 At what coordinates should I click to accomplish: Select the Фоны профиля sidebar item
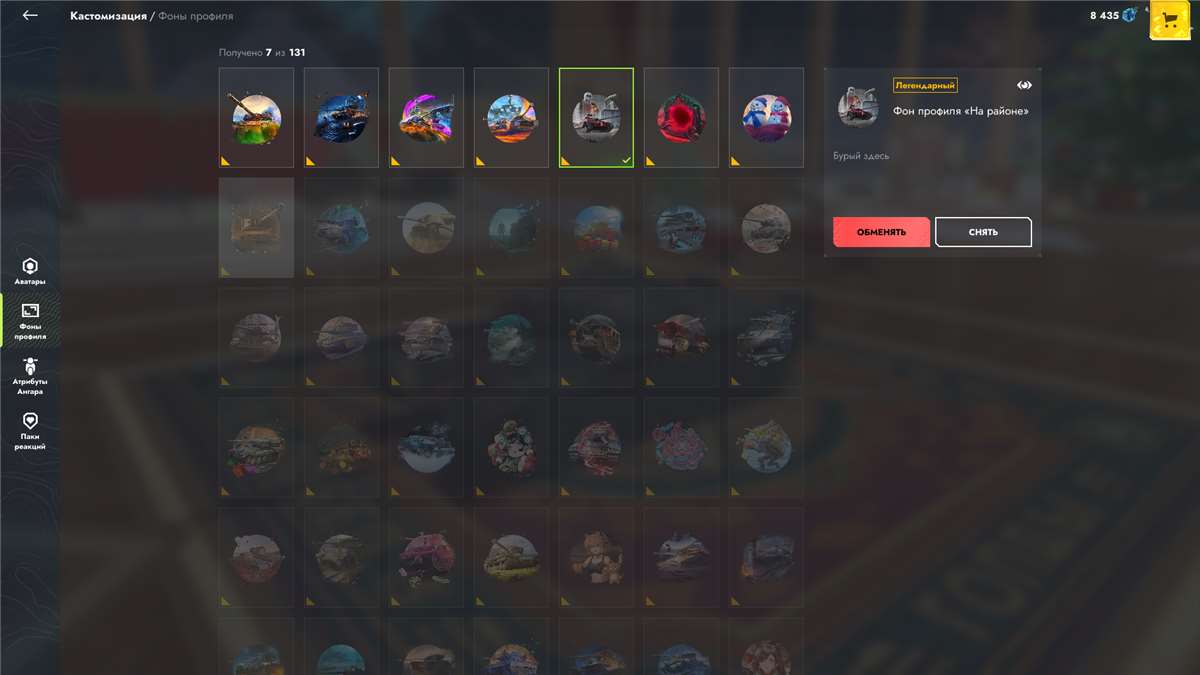point(30,322)
